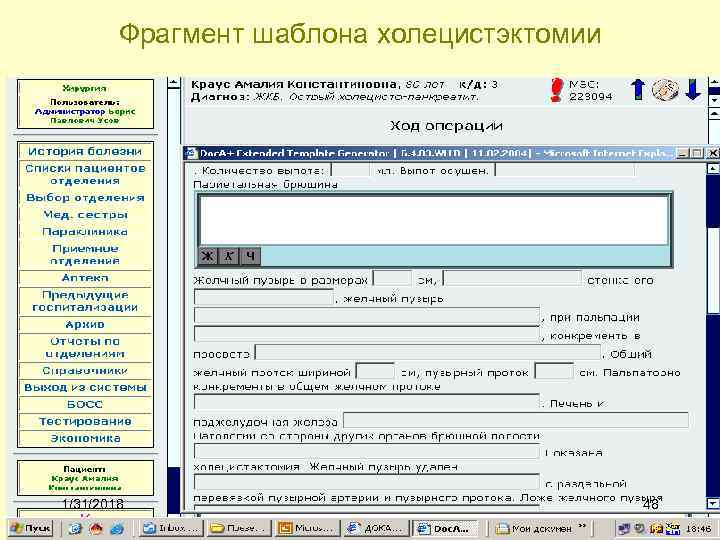The height and width of the screenshot is (540, 720).
Task: Minimize the DocA+ Extended Template Generator window
Action: pos(682,153)
